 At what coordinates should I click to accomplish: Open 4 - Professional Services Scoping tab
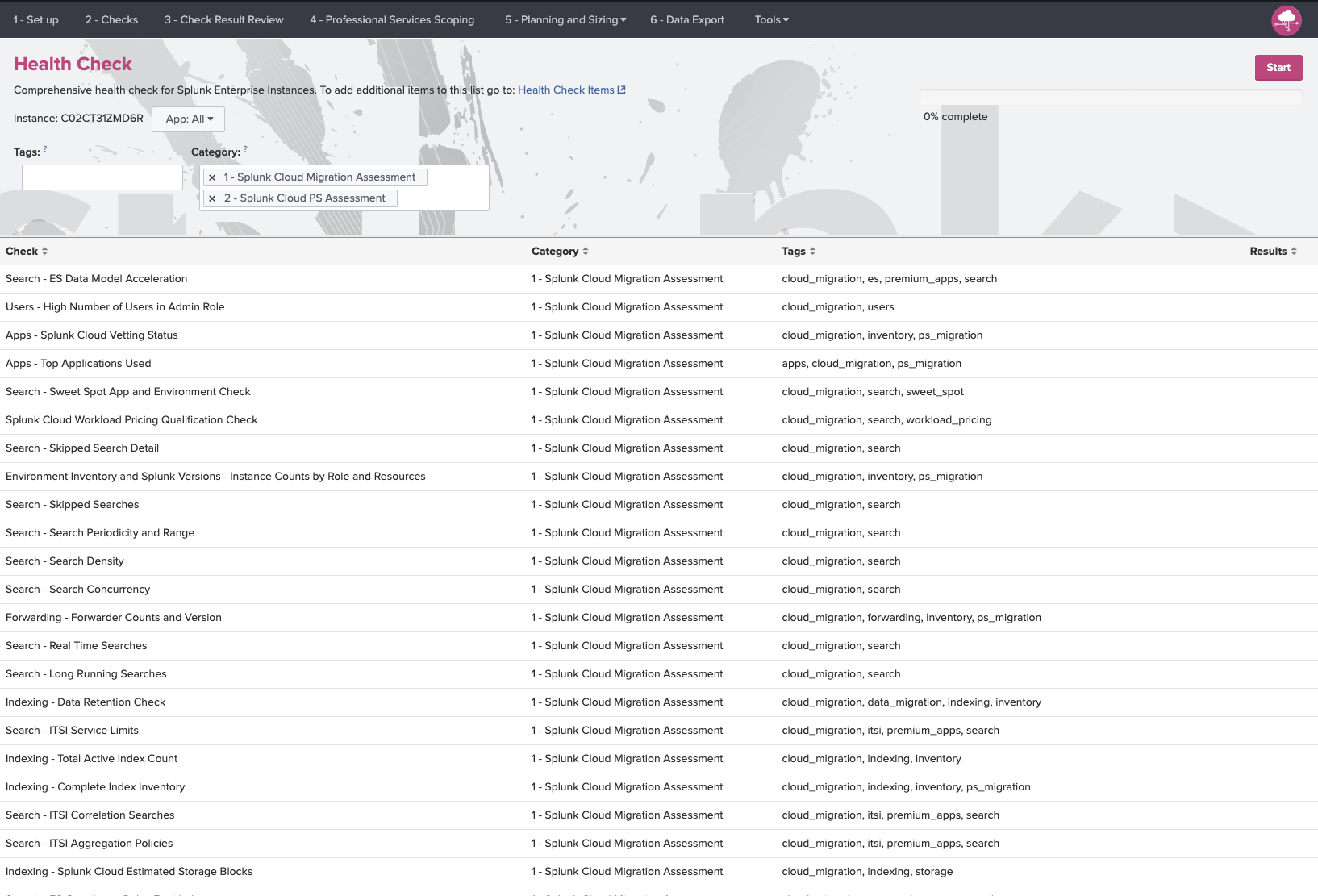(392, 19)
